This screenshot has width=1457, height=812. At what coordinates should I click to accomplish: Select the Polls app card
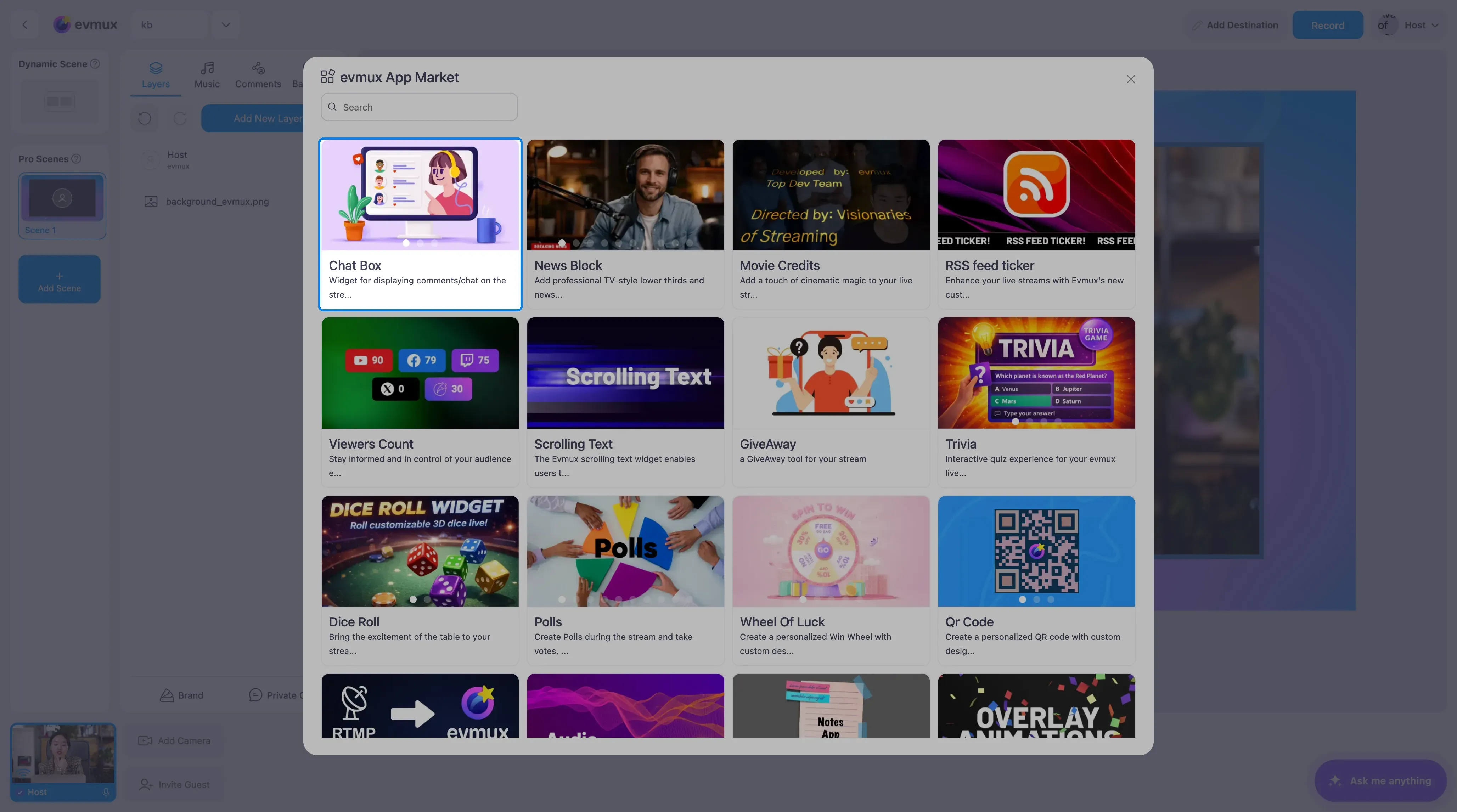(x=625, y=580)
